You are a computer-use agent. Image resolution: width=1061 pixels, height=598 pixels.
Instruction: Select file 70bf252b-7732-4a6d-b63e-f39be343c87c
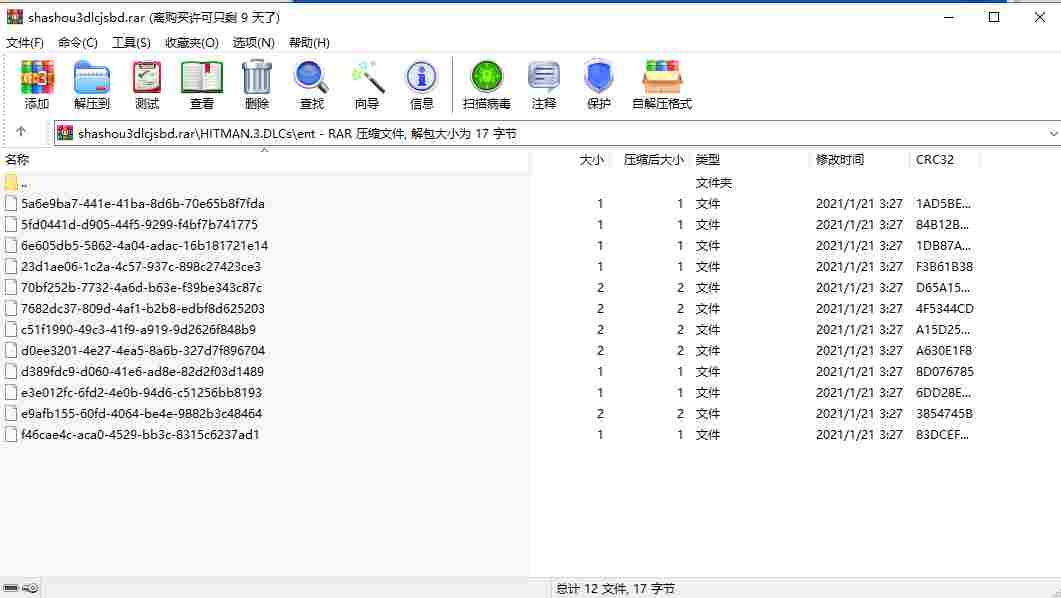[141, 288]
